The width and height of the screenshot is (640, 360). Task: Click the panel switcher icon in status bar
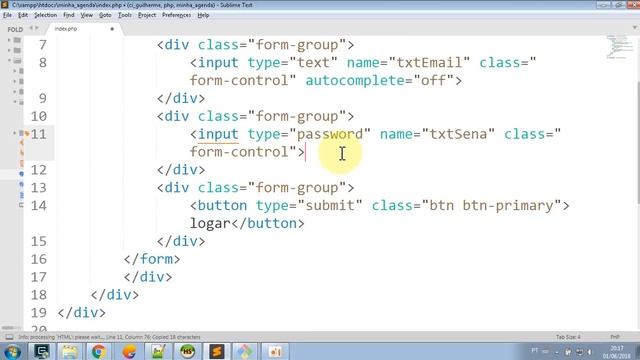click(x=9, y=337)
